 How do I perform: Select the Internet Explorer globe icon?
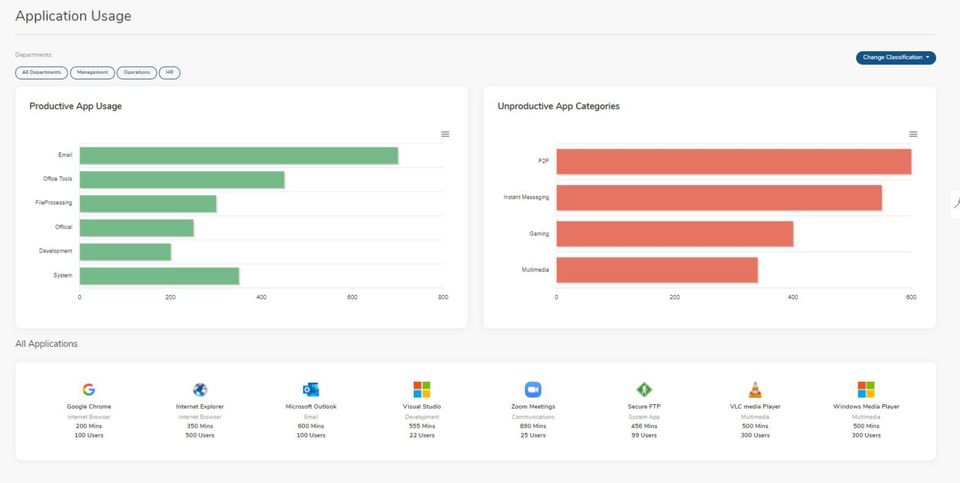200,389
